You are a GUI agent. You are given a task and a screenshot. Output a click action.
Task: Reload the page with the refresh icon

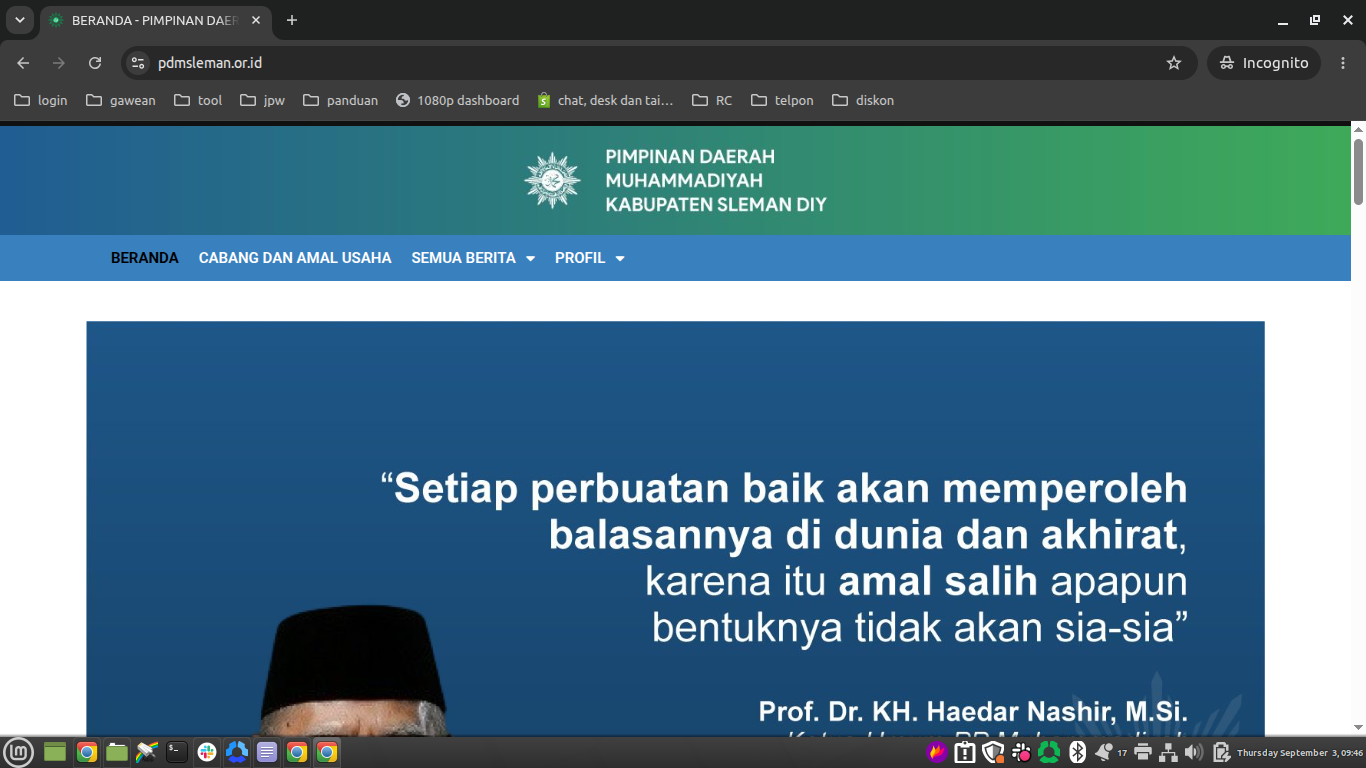[x=95, y=63]
